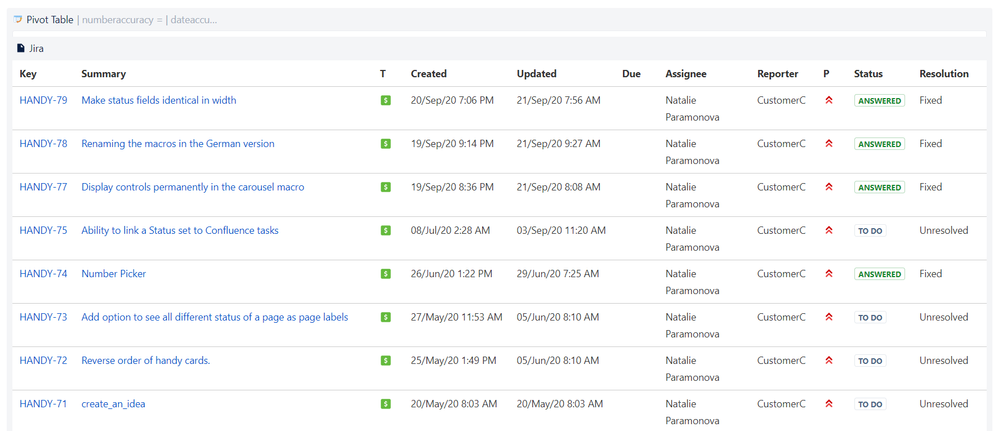998x431 pixels.
Task: Open issue HANDY-79 key link
Action: (43, 101)
